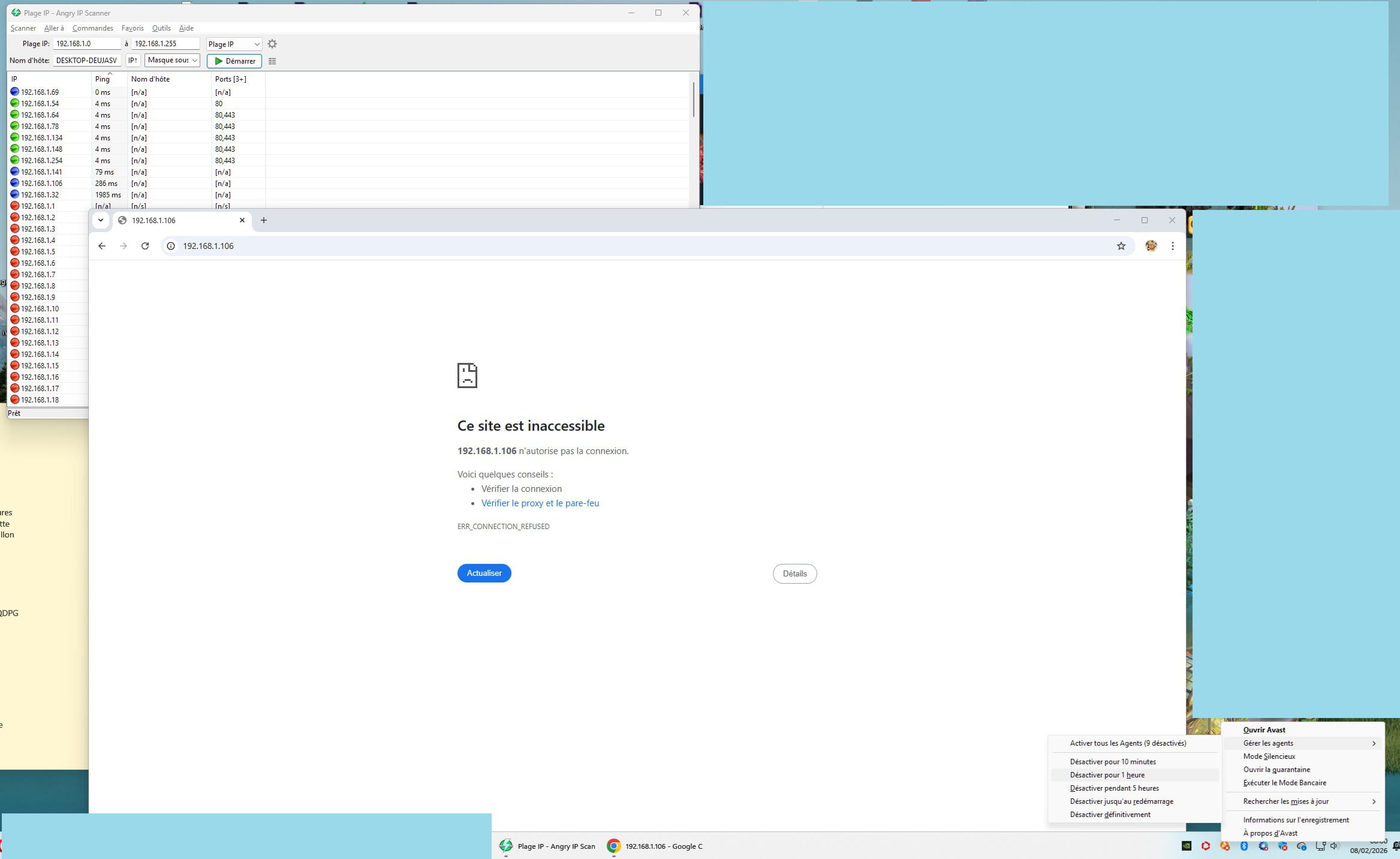Follow the Vérifier le proxy et le pare-feu link

(x=540, y=503)
